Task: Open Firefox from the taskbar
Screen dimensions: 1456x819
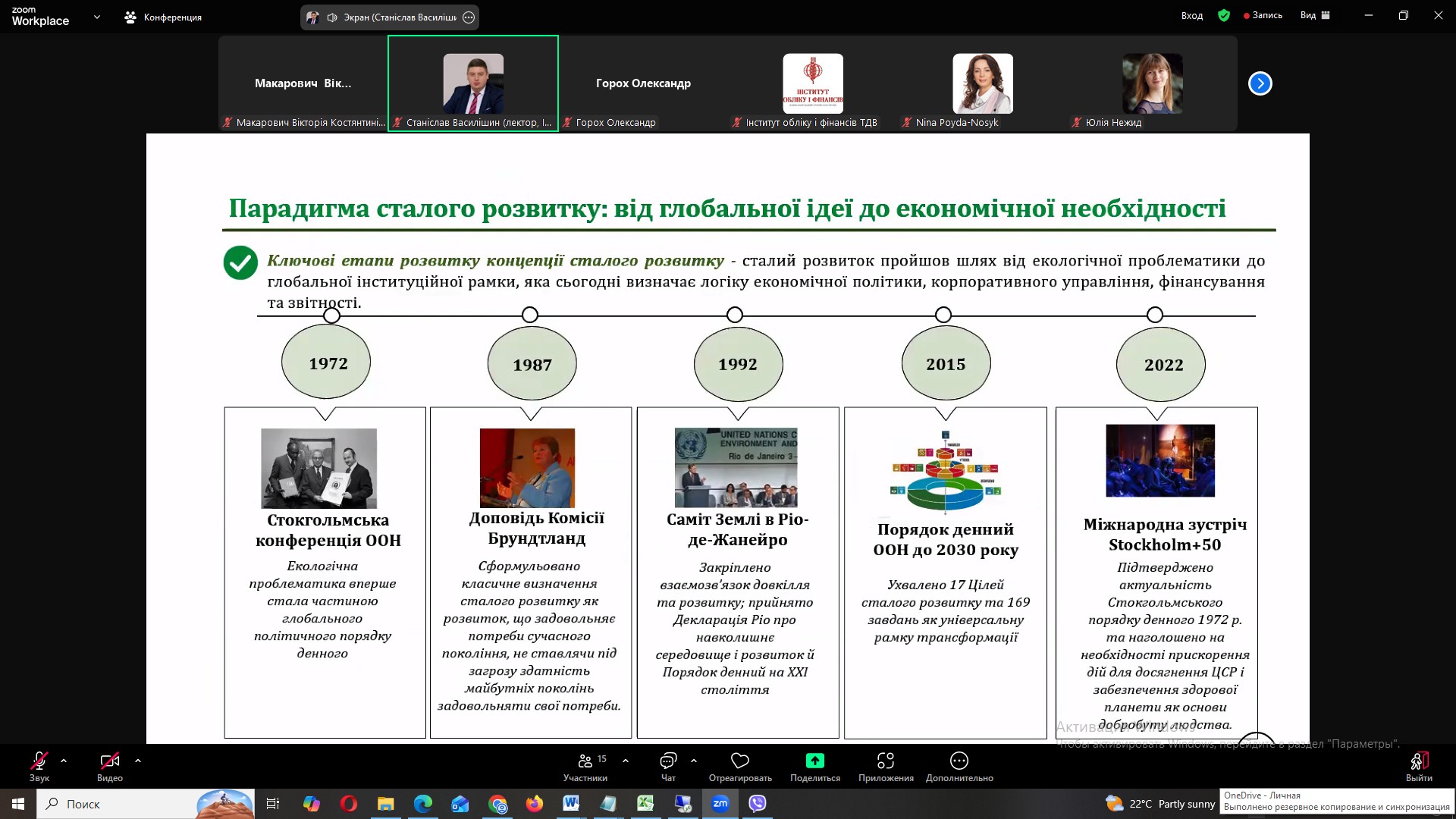Action: [x=535, y=804]
